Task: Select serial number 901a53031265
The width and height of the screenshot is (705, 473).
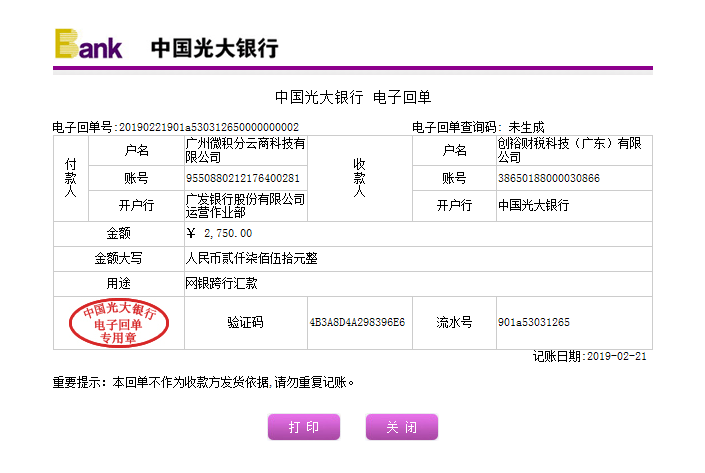Action: pyautogui.click(x=534, y=322)
